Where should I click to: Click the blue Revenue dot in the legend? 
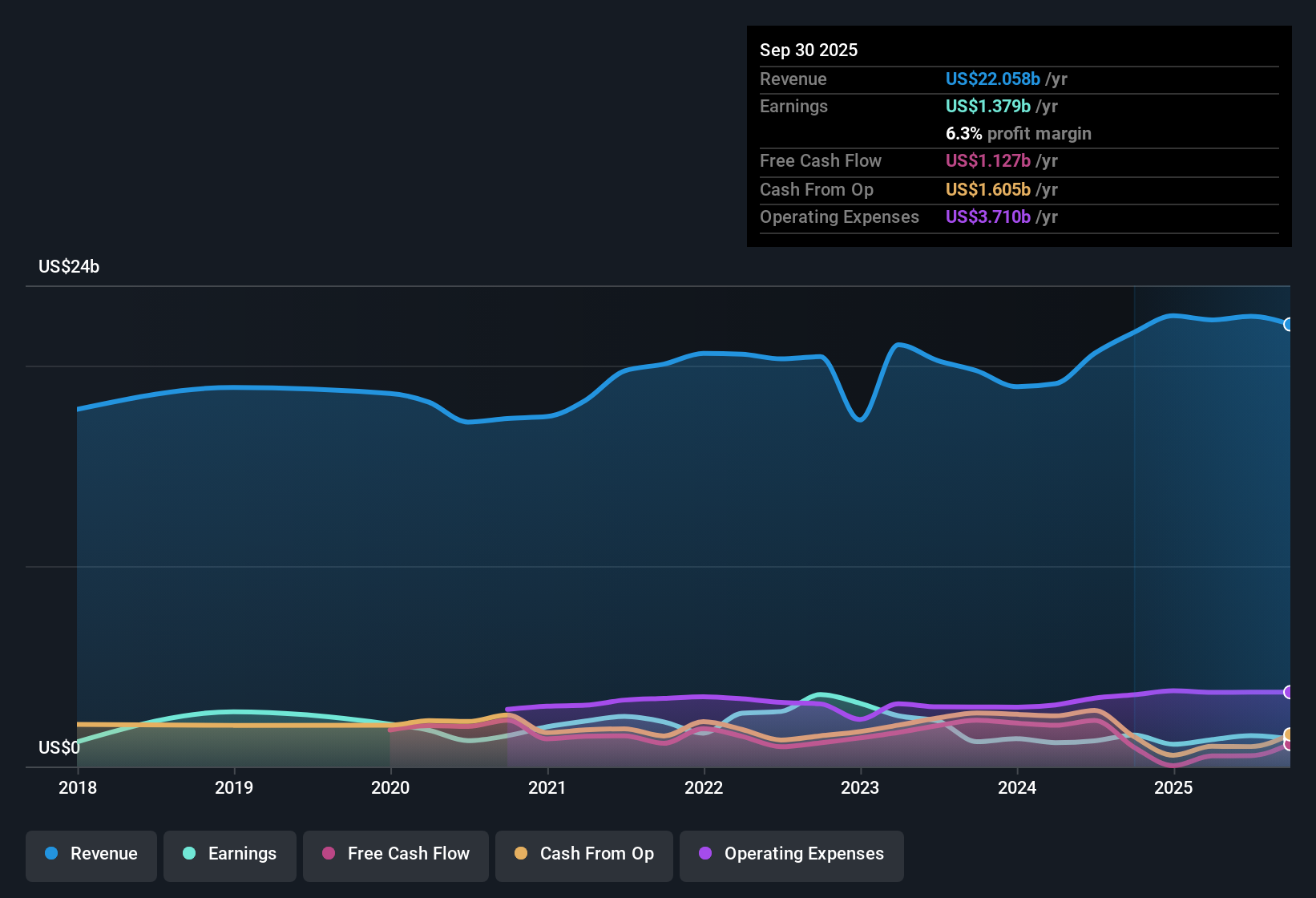point(51,854)
